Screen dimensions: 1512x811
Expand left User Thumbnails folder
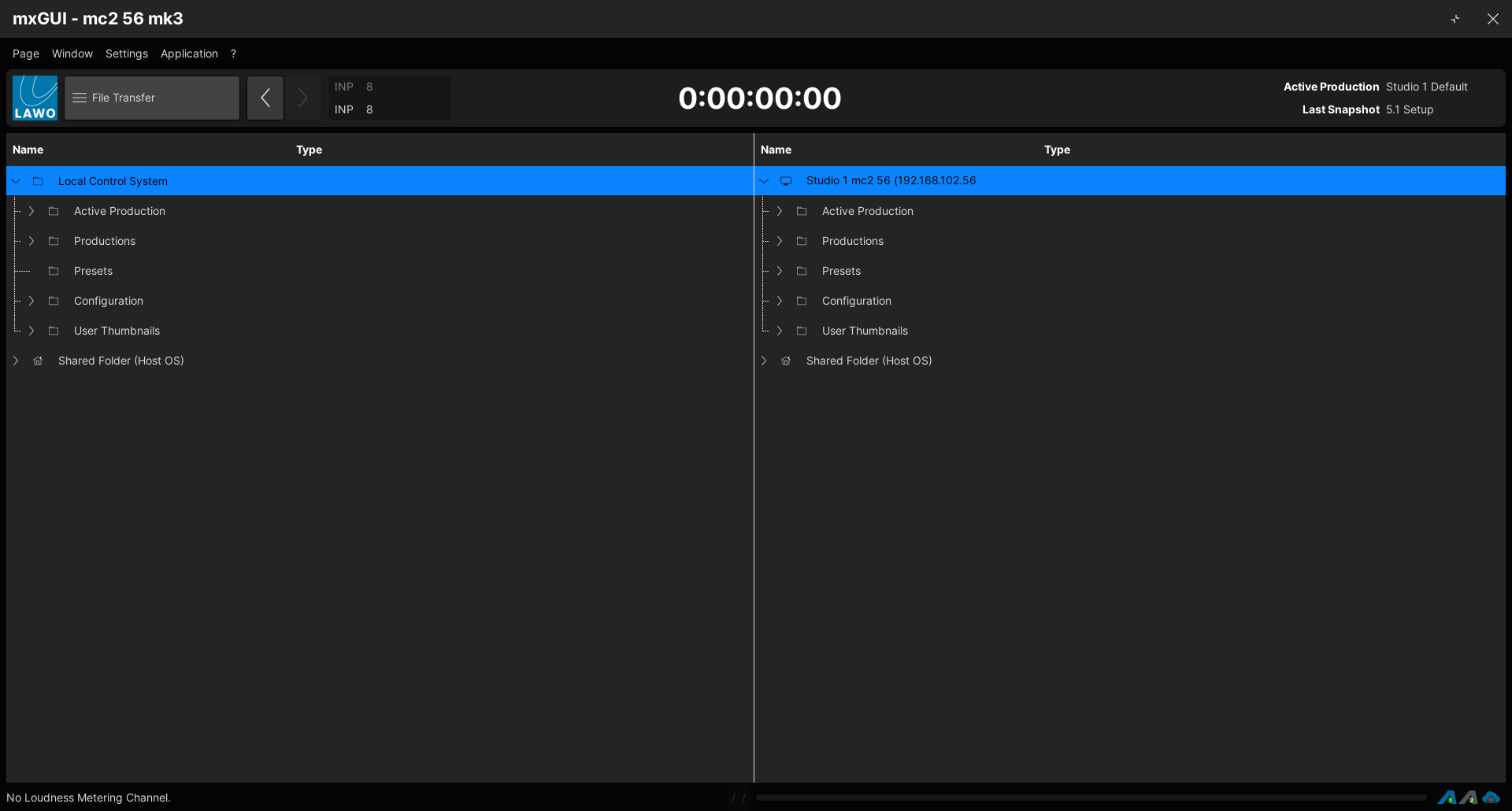click(31, 331)
